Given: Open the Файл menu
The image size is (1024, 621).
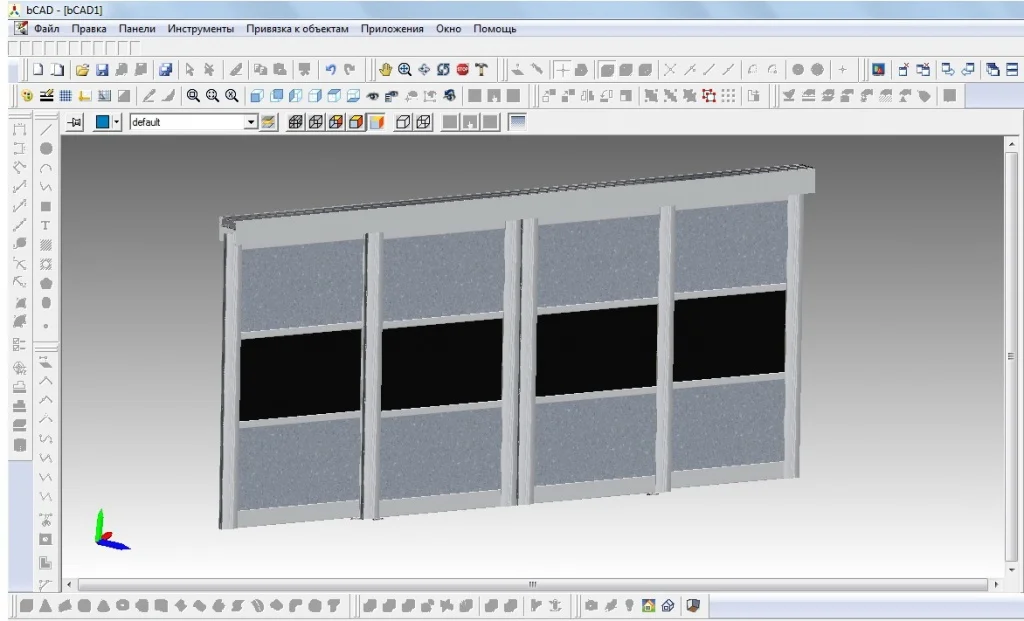Looking at the screenshot, I should point(46,29).
